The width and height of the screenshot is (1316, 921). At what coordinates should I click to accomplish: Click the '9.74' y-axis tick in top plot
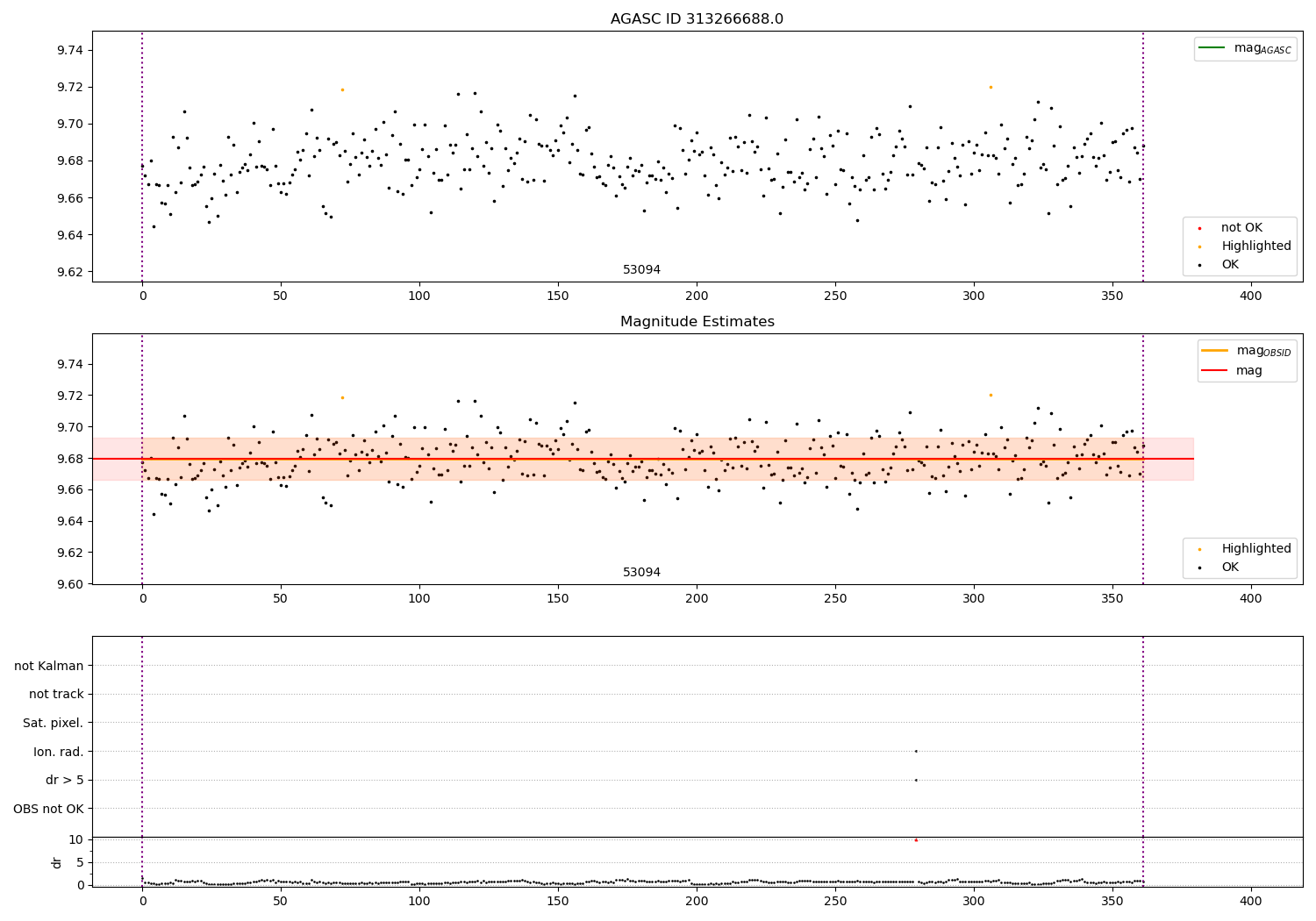tap(68, 51)
